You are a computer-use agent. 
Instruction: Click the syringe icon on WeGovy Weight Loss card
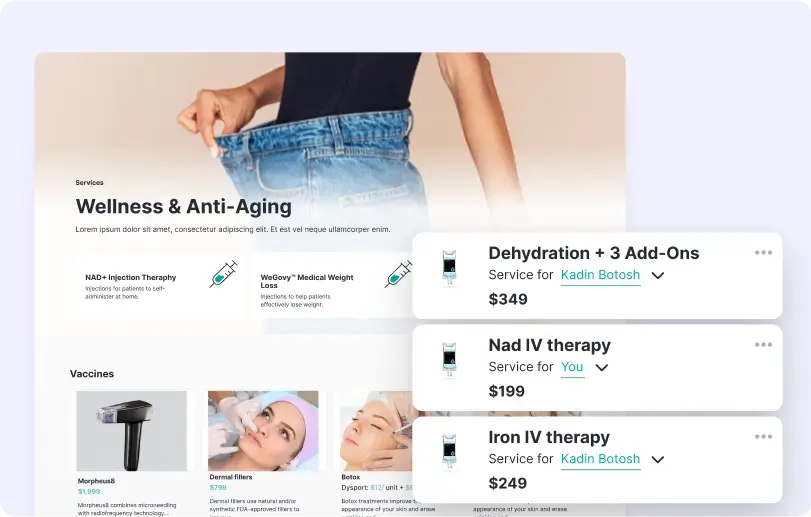[398, 274]
